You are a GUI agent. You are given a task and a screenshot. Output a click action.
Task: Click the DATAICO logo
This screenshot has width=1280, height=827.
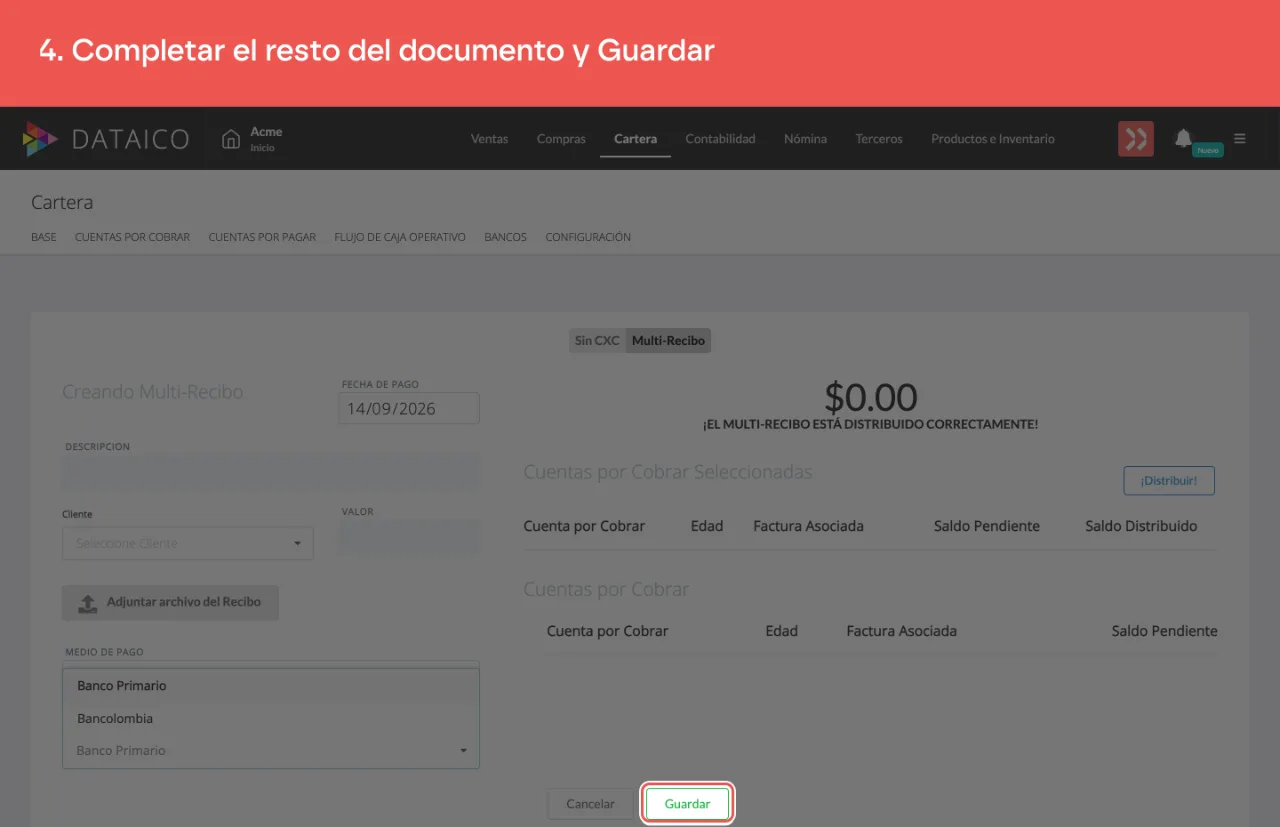(x=106, y=139)
